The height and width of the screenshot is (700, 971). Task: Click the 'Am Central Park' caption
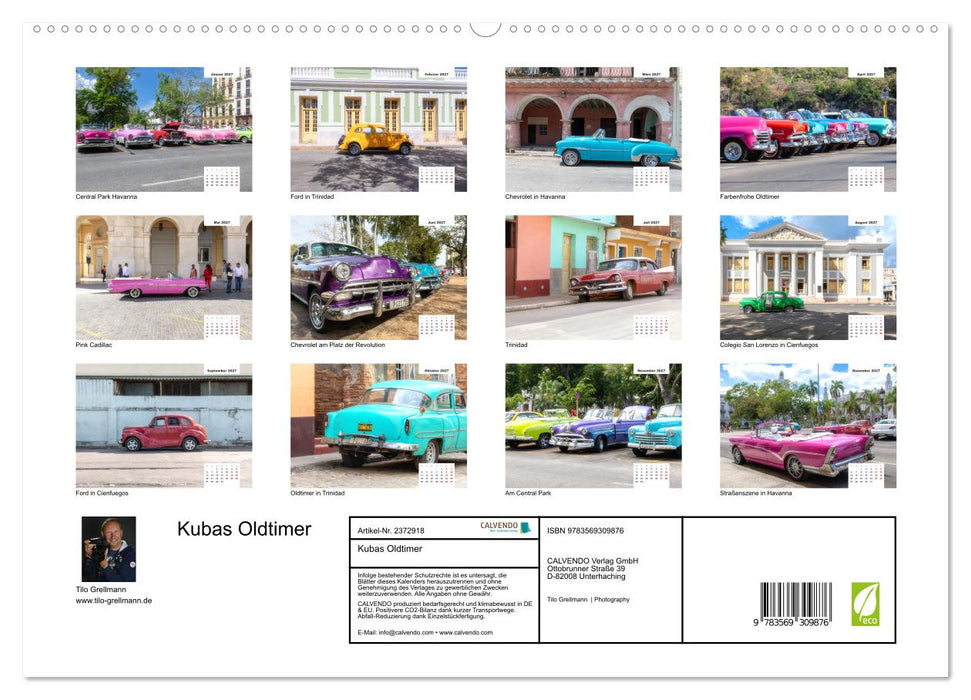coord(528,493)
